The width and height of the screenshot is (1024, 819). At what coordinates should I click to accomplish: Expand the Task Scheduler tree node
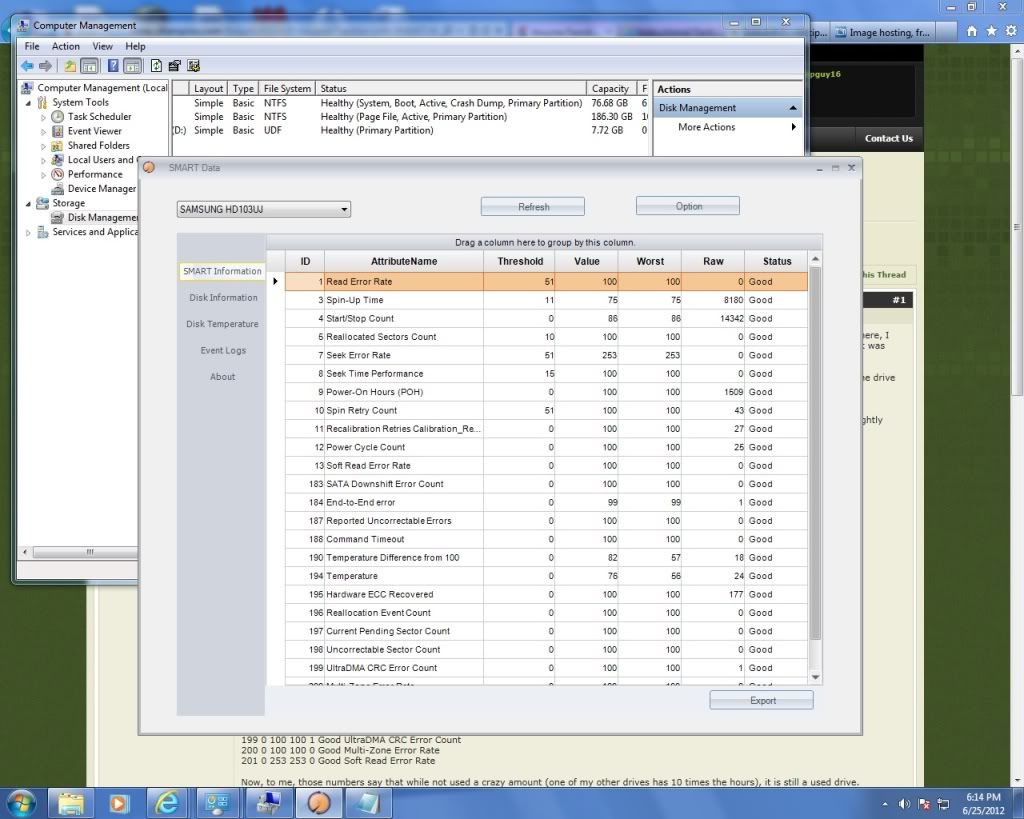click(x=43, y=118)
